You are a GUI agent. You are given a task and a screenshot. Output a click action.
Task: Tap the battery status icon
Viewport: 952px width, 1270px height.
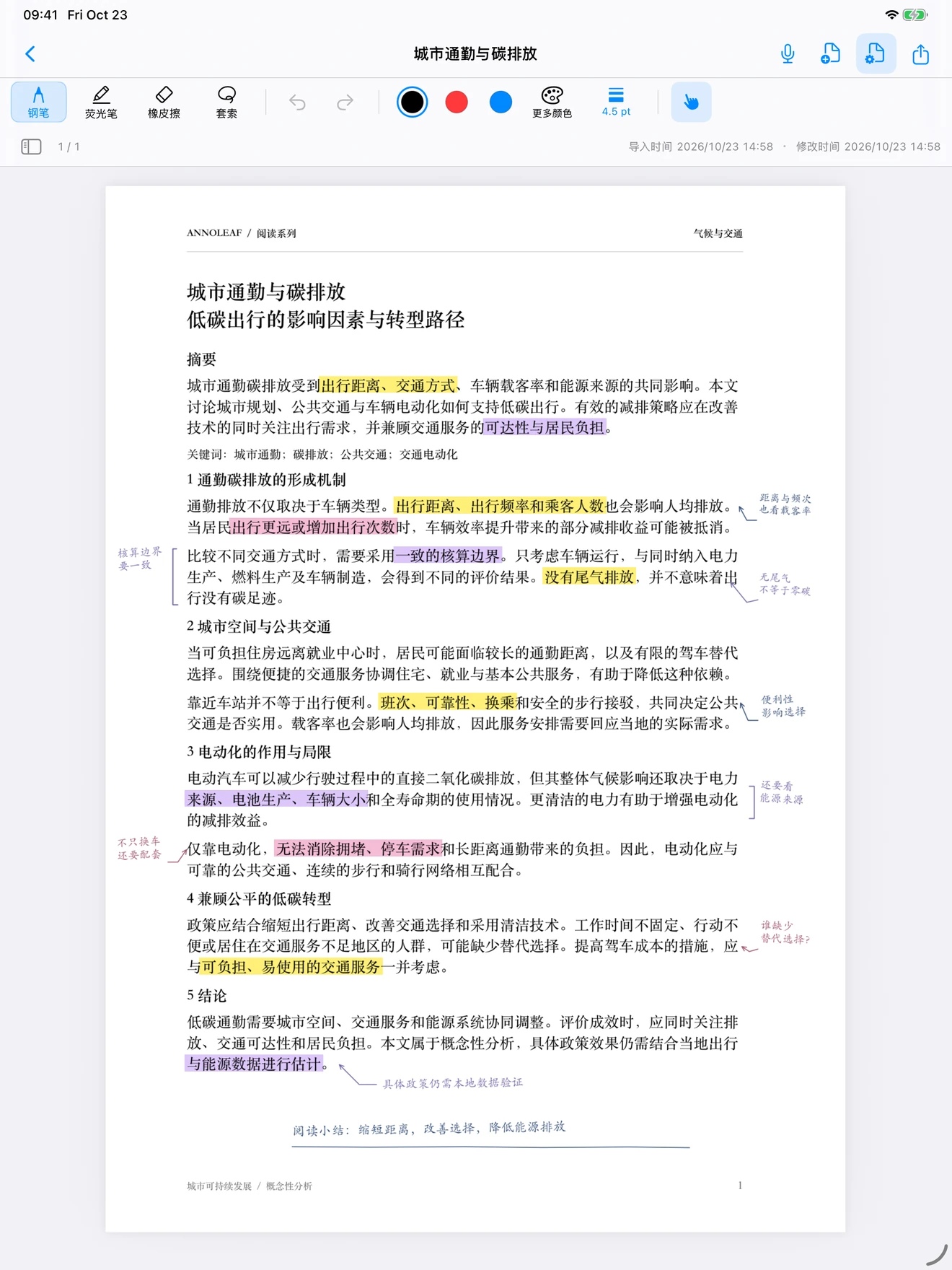tap(914, 14)
